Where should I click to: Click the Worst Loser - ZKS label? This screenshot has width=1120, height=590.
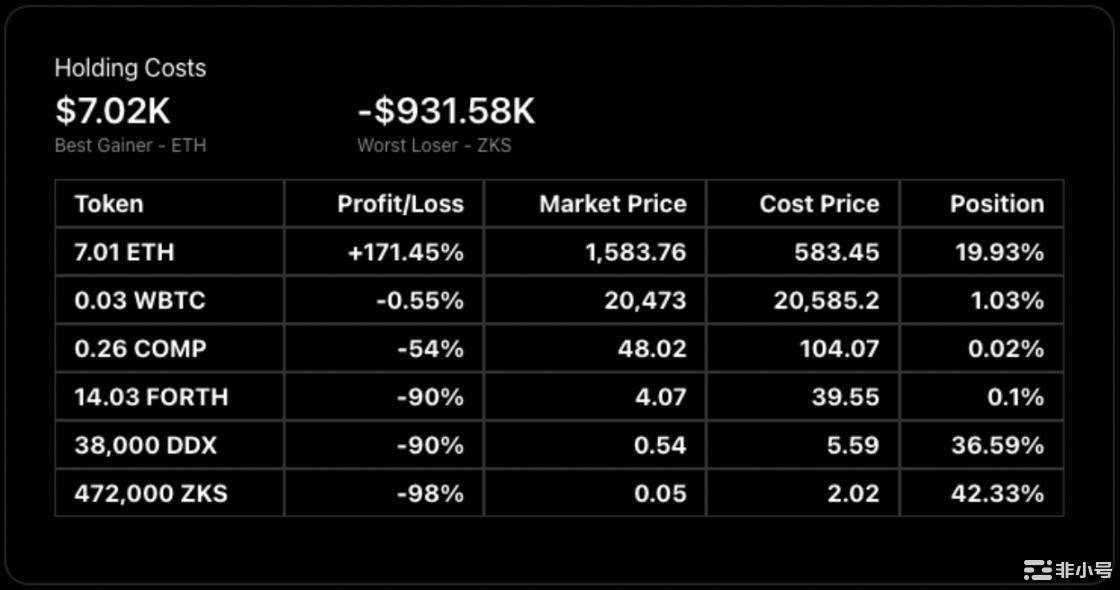pos(434,145)
